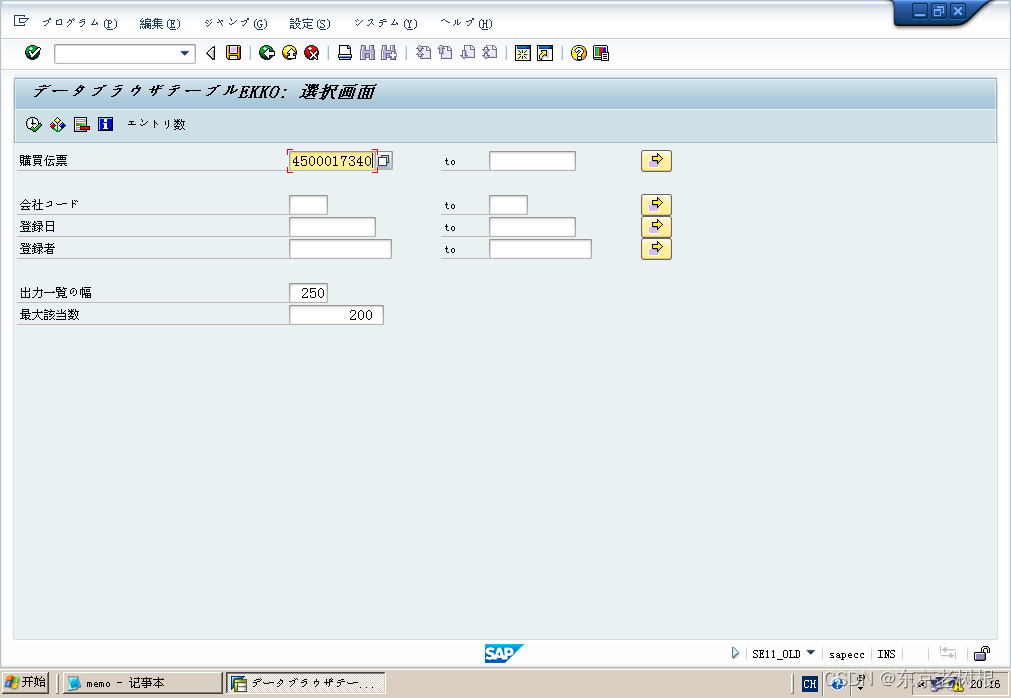Screen dimensions: 1011x698
Task: Click the Print icon
Action: [x=343, y=53]
